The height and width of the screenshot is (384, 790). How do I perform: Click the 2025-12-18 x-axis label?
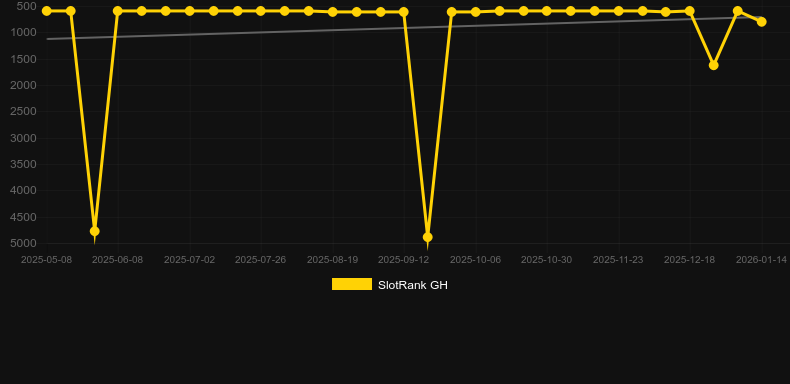click(x=689, y=260)
